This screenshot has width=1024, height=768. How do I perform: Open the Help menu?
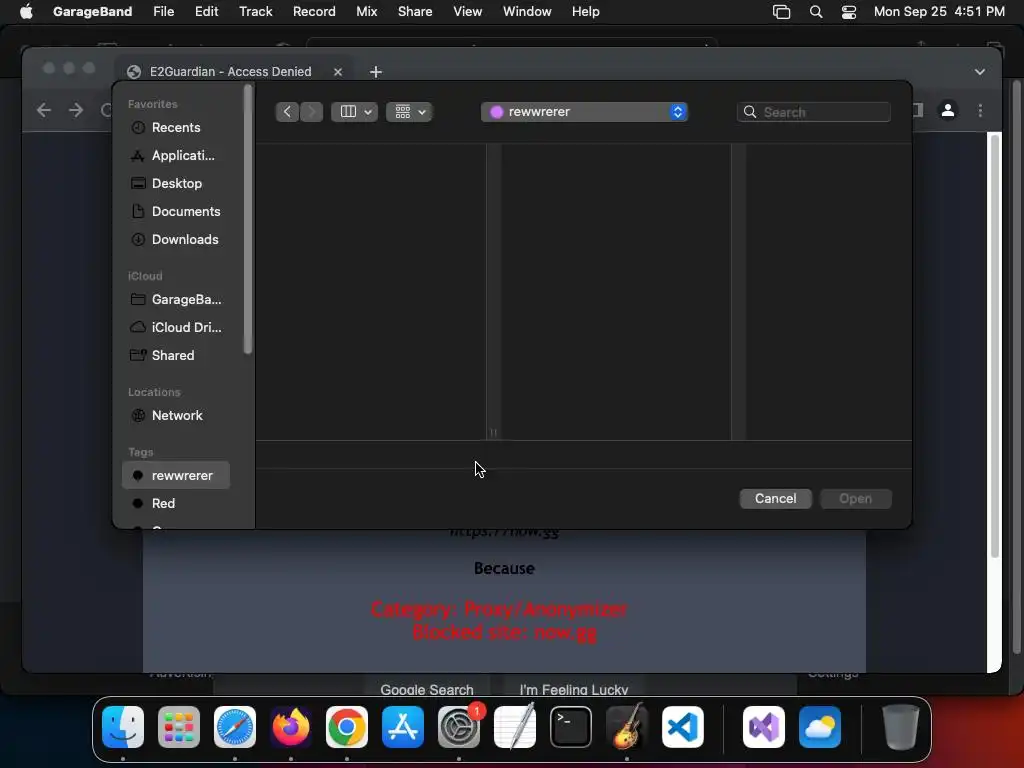[585, 12]
